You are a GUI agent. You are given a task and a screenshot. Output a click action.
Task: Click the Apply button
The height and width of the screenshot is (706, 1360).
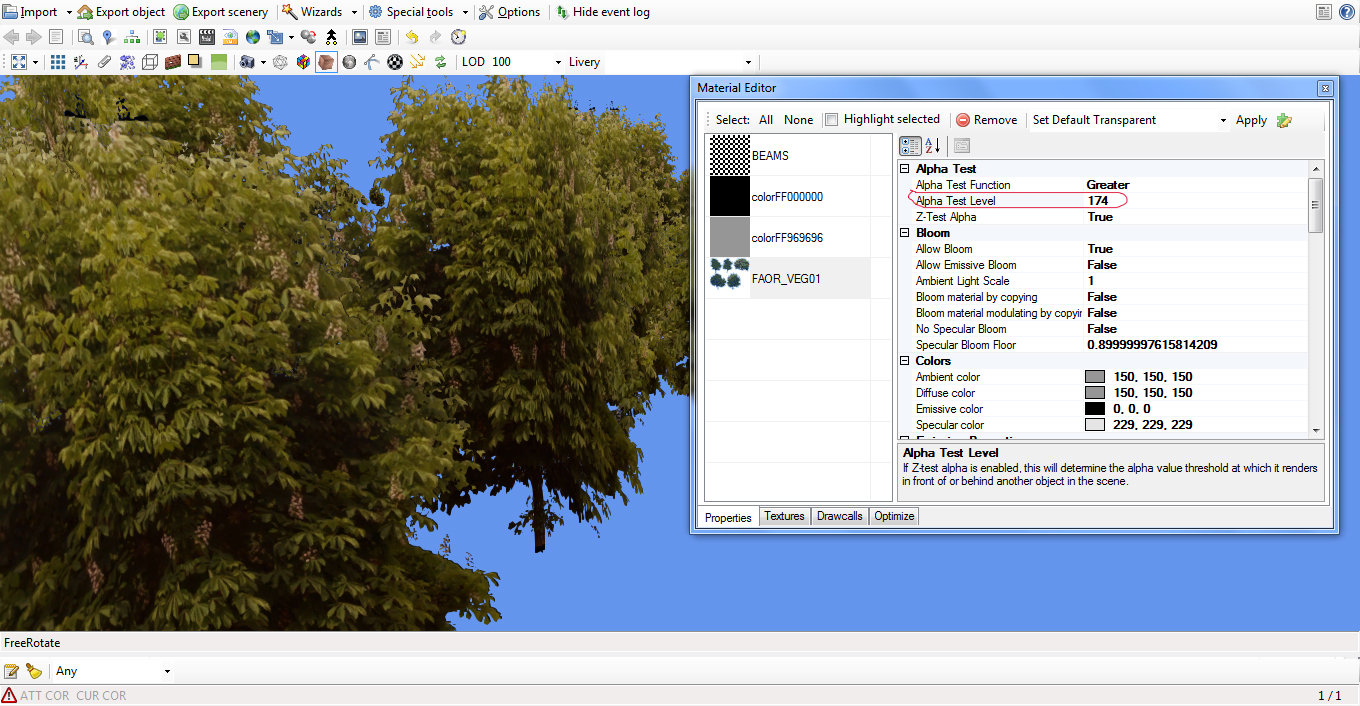[x=1251, y=120]
